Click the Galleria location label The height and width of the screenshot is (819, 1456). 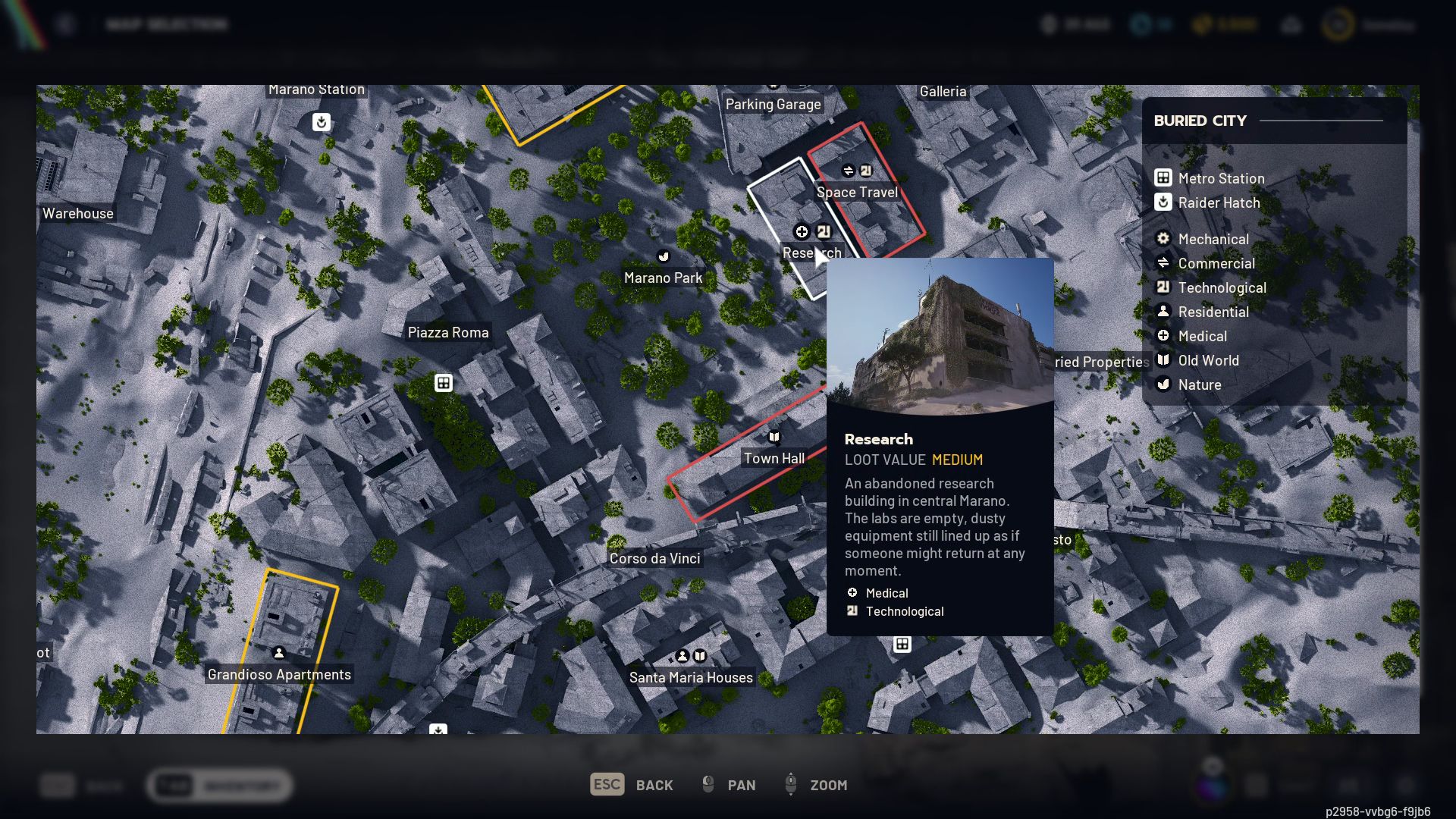[x=943, y=91]
